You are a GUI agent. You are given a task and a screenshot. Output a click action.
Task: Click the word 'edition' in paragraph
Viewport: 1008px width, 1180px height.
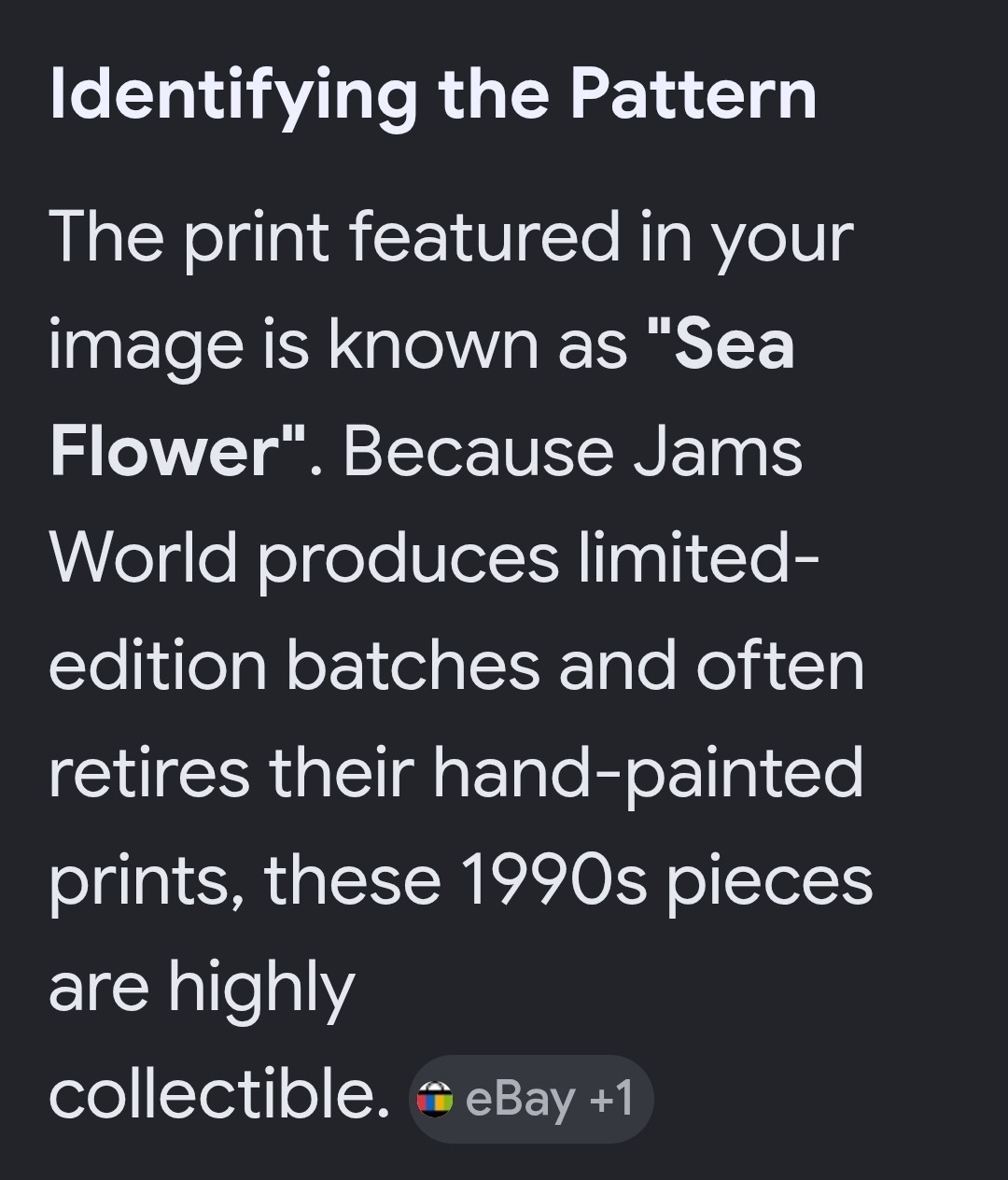157,666
